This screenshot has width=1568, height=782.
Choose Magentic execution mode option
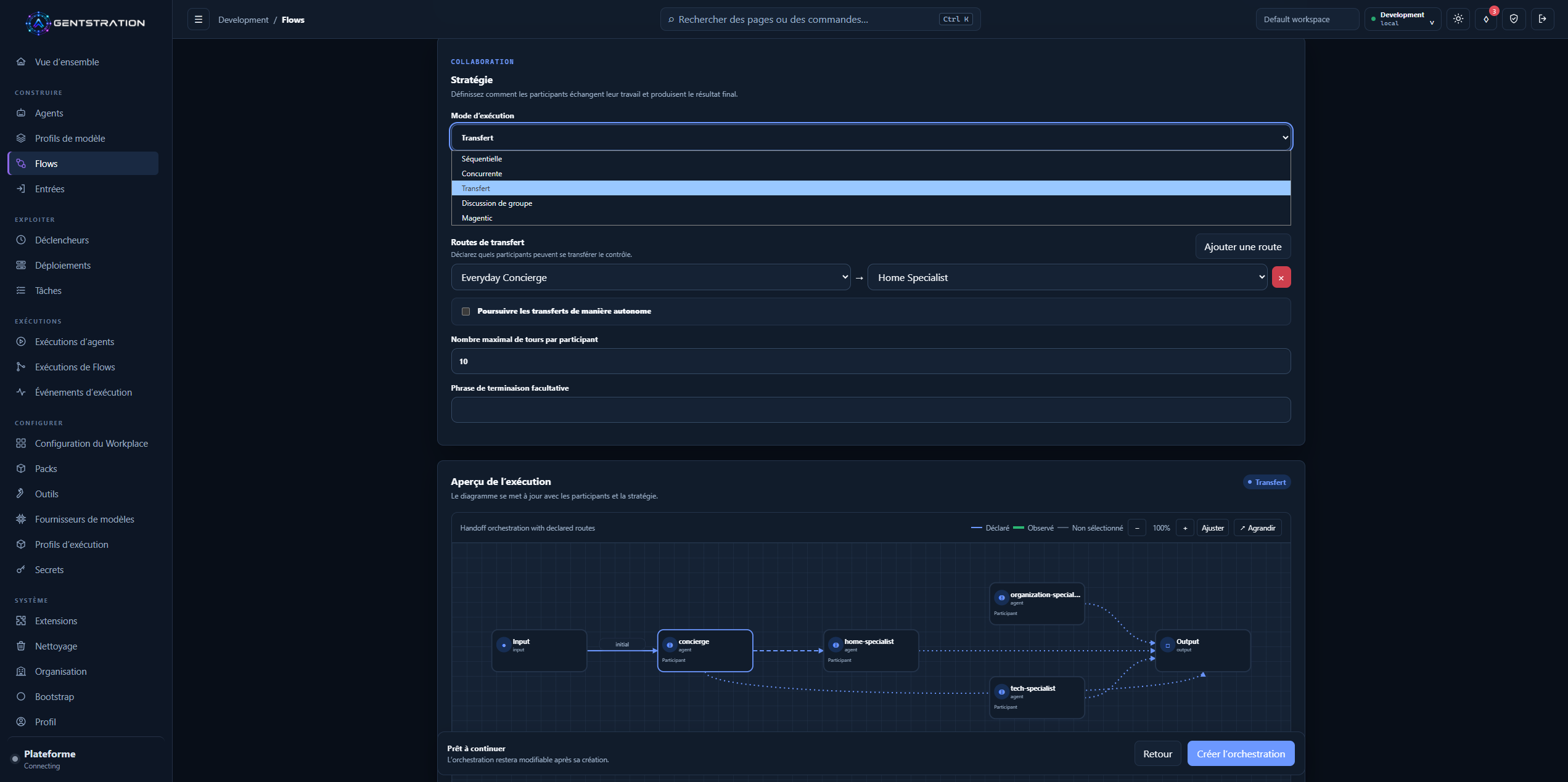coord(871,218)
